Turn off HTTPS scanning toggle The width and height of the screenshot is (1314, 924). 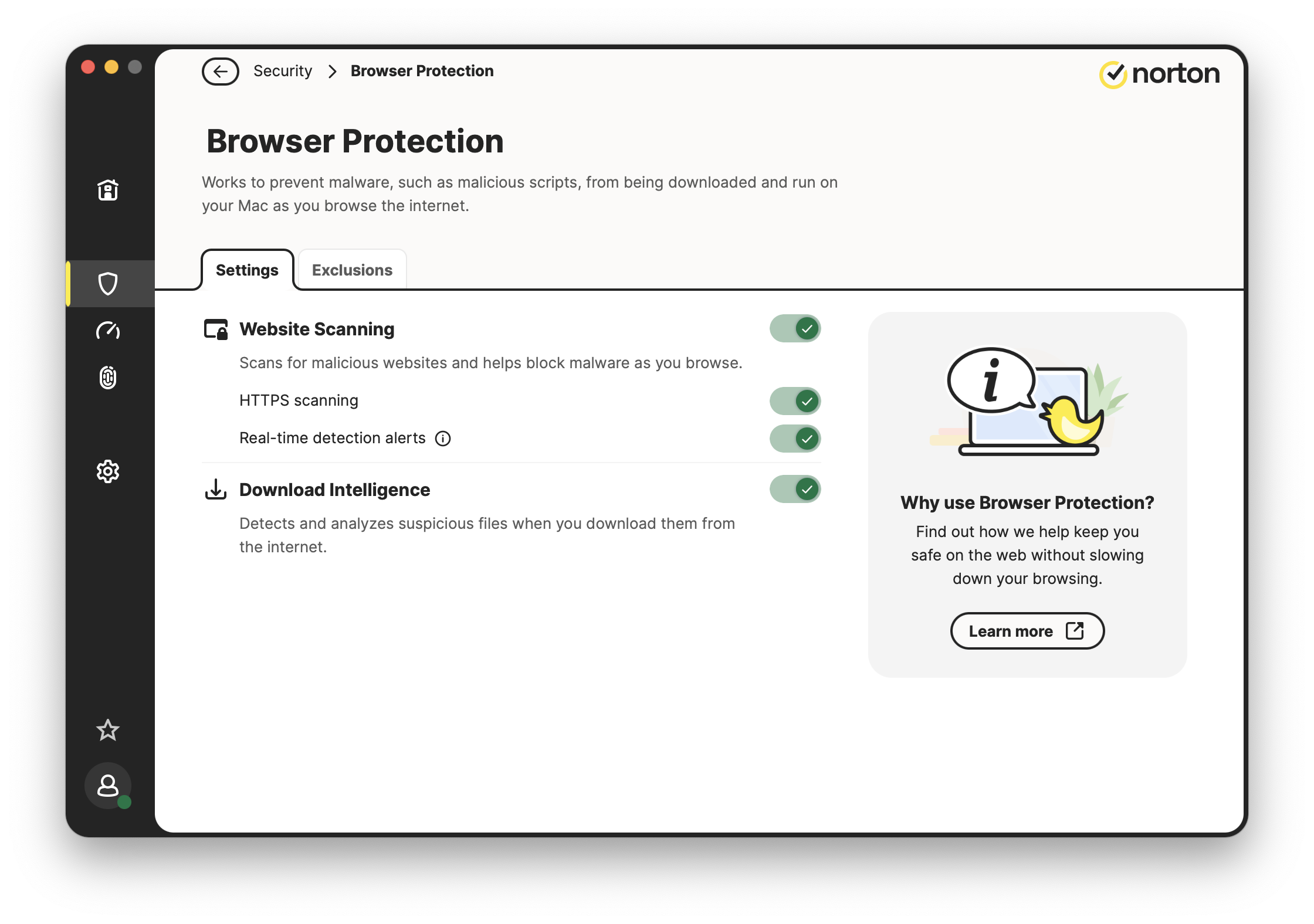(x=795, y=401)
